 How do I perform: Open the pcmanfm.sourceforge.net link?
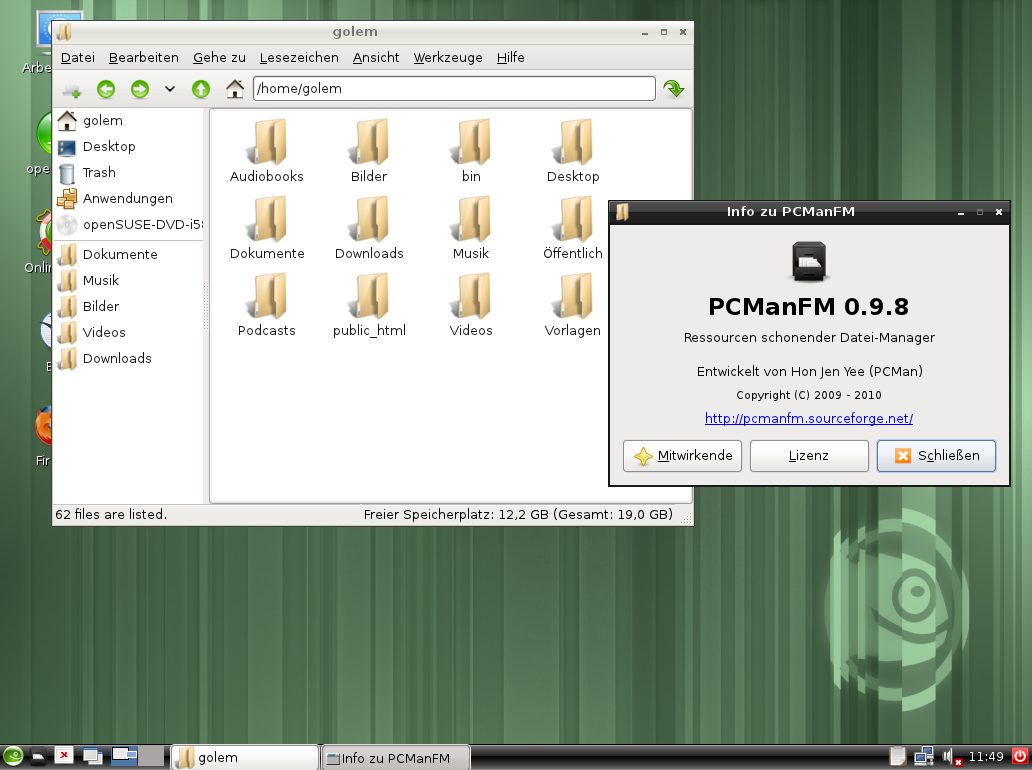(x=808, y=418)
